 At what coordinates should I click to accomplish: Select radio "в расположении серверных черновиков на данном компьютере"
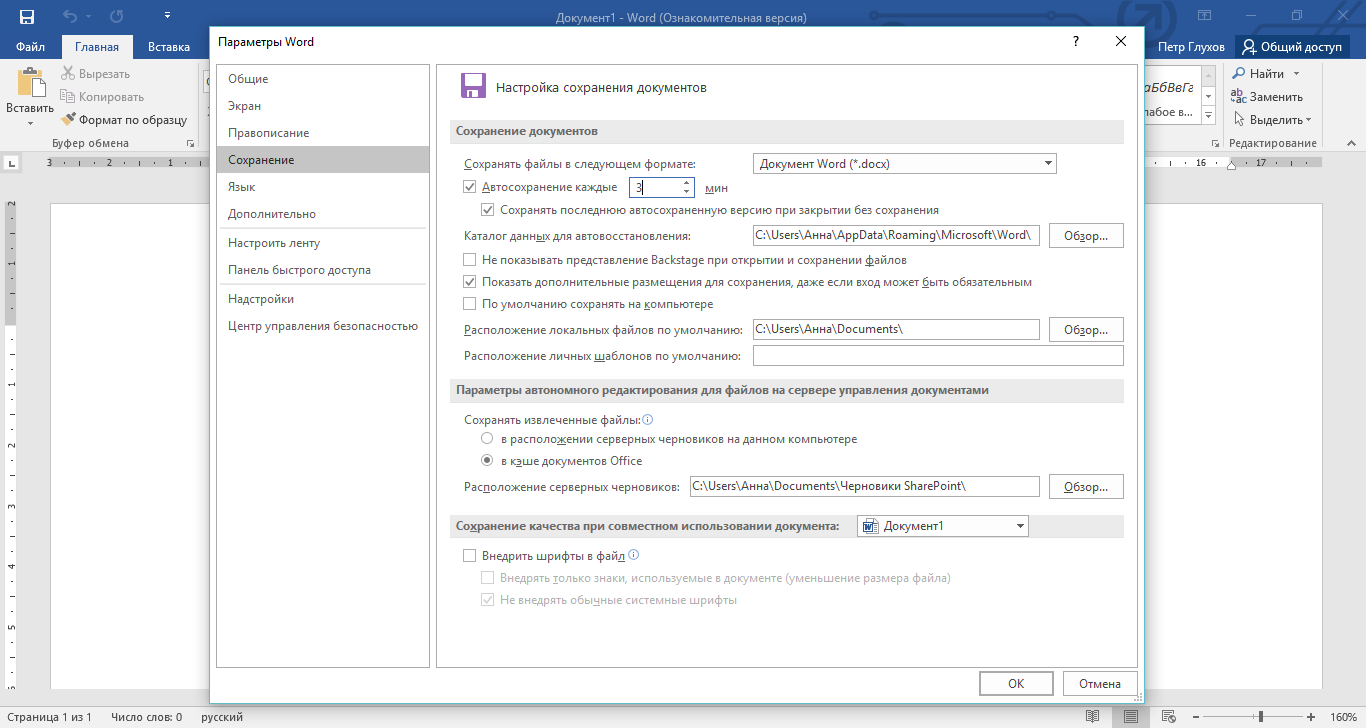click(x=487, y=439)
